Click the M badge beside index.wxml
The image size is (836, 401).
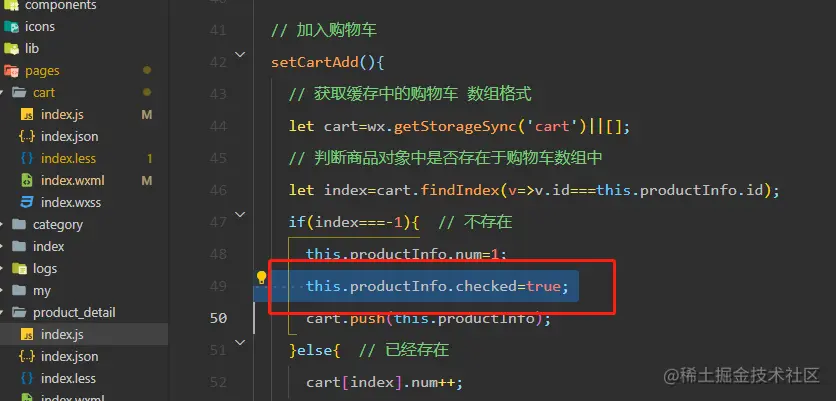pos(147,181)
